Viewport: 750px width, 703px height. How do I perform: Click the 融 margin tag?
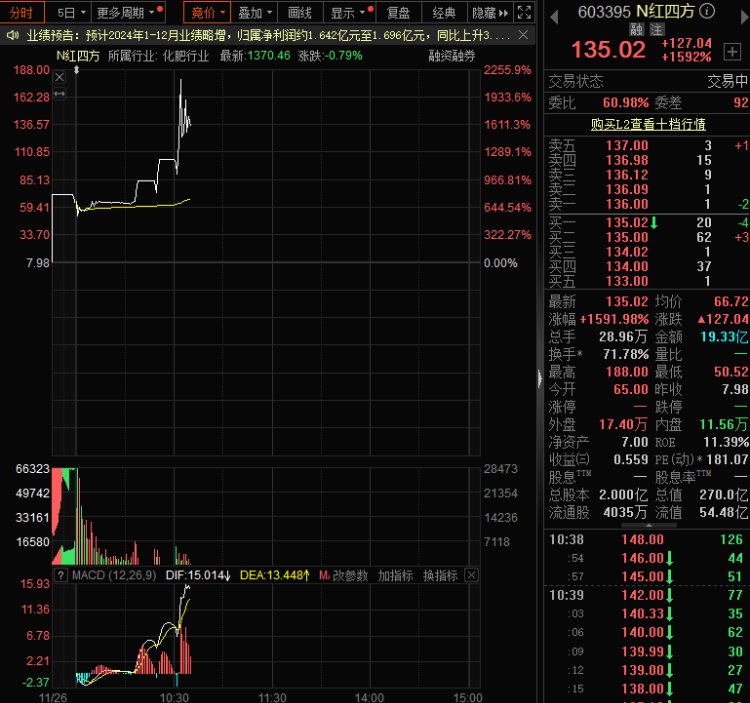click(636, 30)
